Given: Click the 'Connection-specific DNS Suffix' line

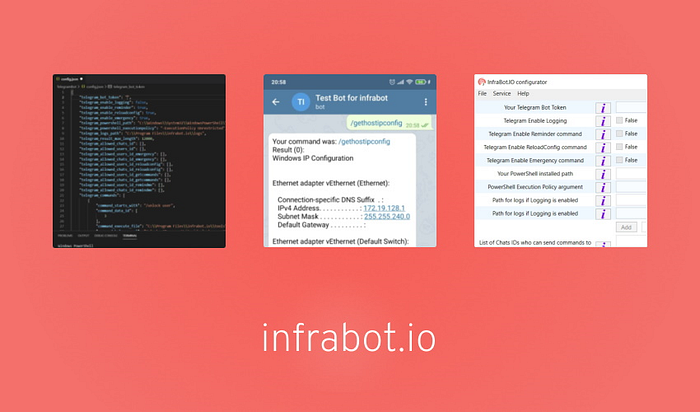Looking at the screenshot, I should (x=330, y=200).
